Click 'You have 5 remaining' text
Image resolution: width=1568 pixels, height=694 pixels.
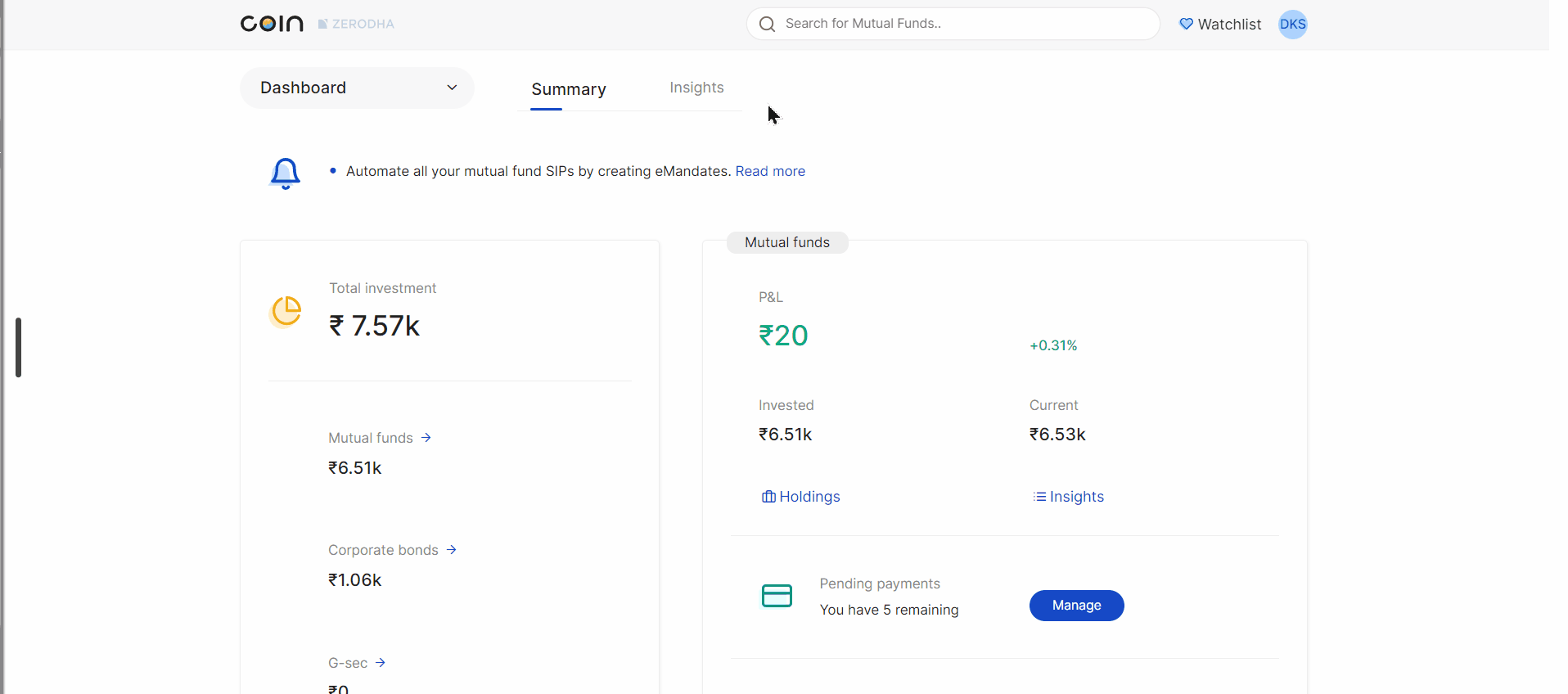889,610
